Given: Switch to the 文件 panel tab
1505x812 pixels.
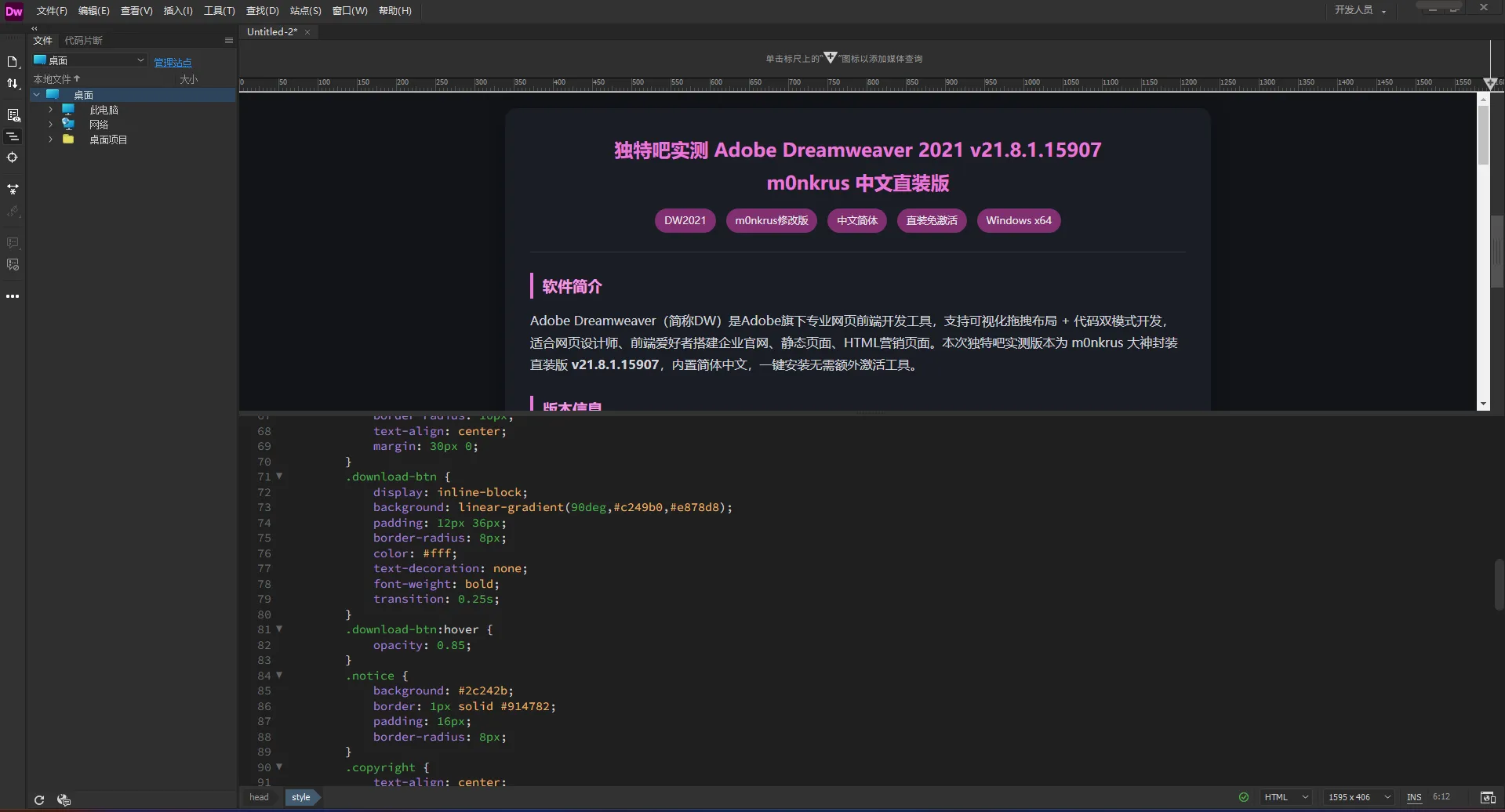Looking at the screenshot, I should click(x=42, y=41).
